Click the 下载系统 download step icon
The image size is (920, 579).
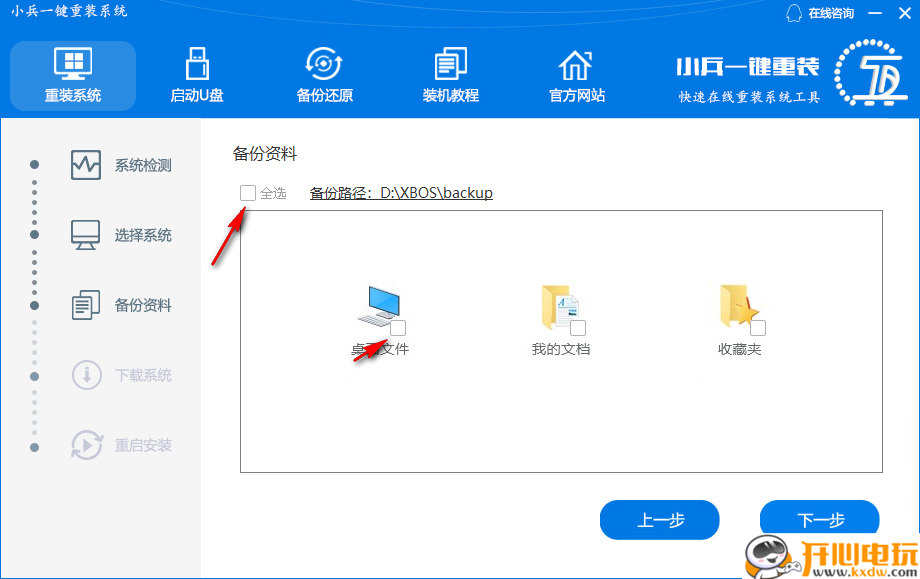[x=89, y=375]
